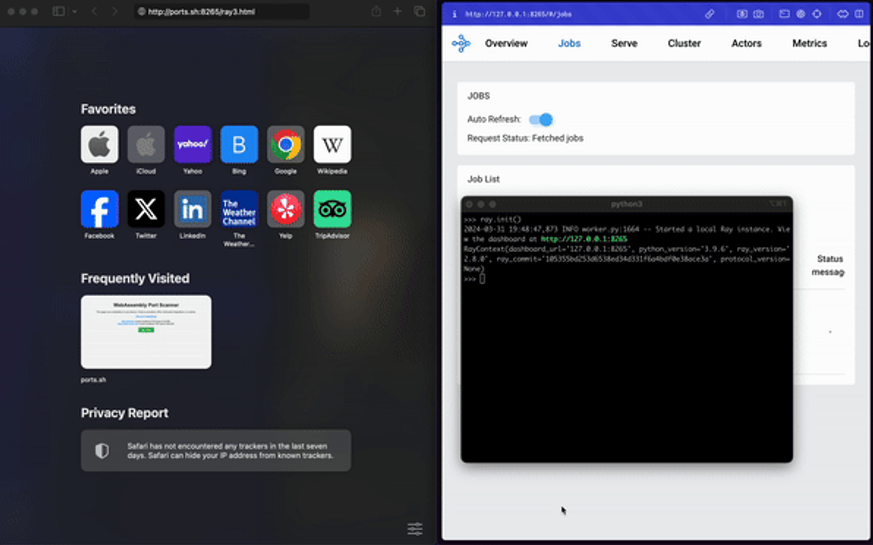Click the ray.init() command line in terminal
The width and height of the screenshot is (873, 545).
point(493,219)
